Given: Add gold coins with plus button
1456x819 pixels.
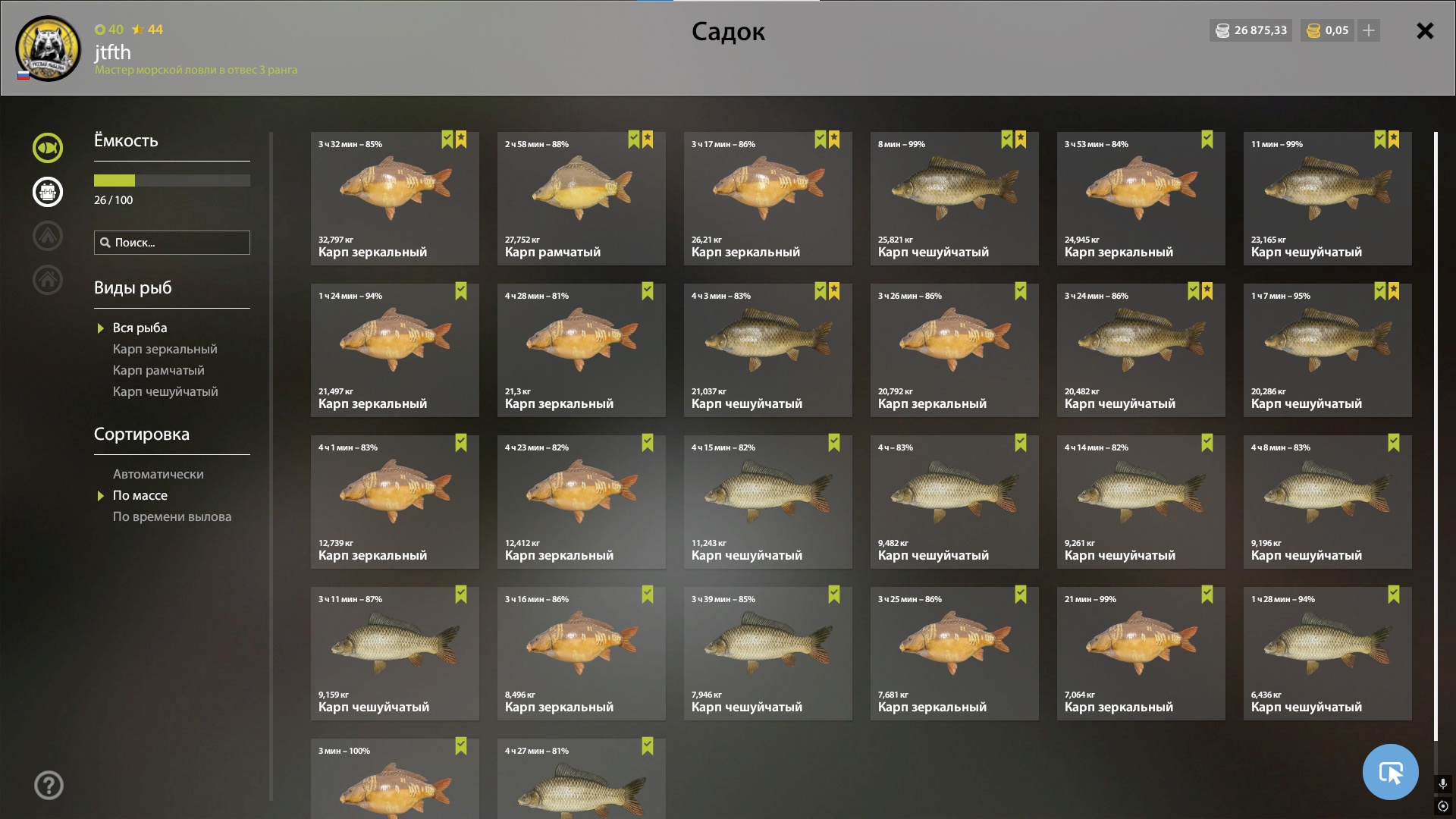Looking at the screenshot, I should [1369, 30].
